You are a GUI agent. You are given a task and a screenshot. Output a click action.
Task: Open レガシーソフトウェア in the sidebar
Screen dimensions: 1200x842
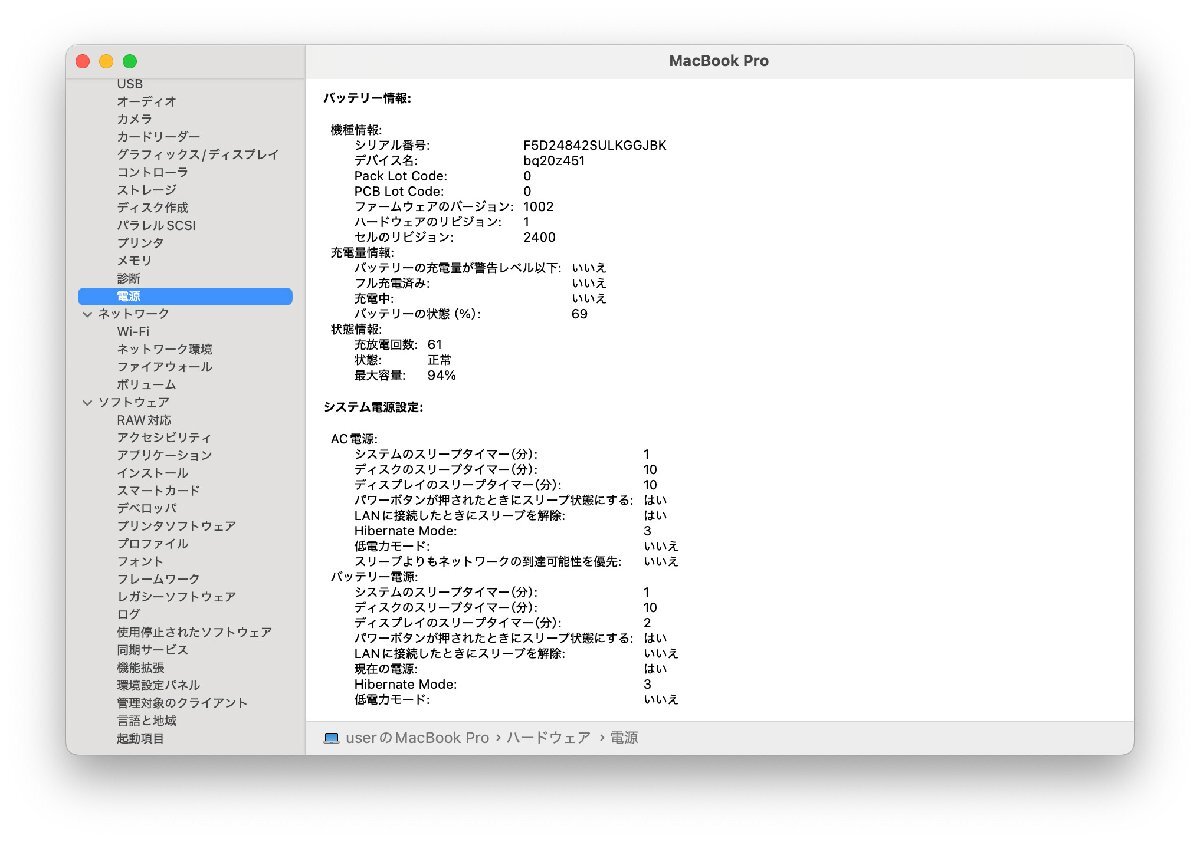click(x=177, y=596)
